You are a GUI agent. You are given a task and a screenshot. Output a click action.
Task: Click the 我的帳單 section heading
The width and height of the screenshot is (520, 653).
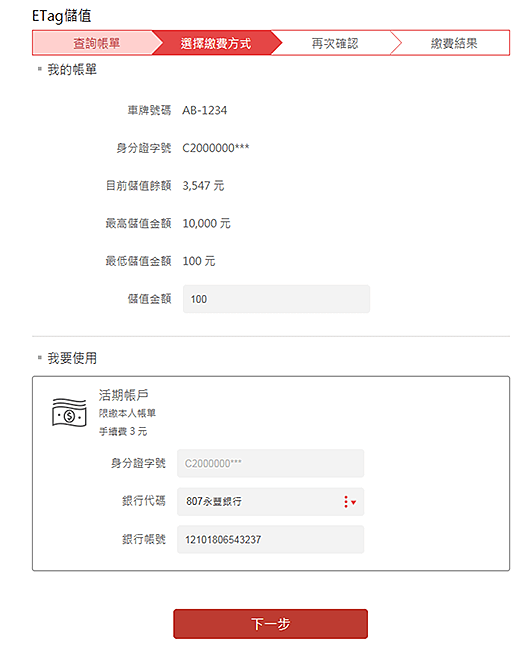72,69
